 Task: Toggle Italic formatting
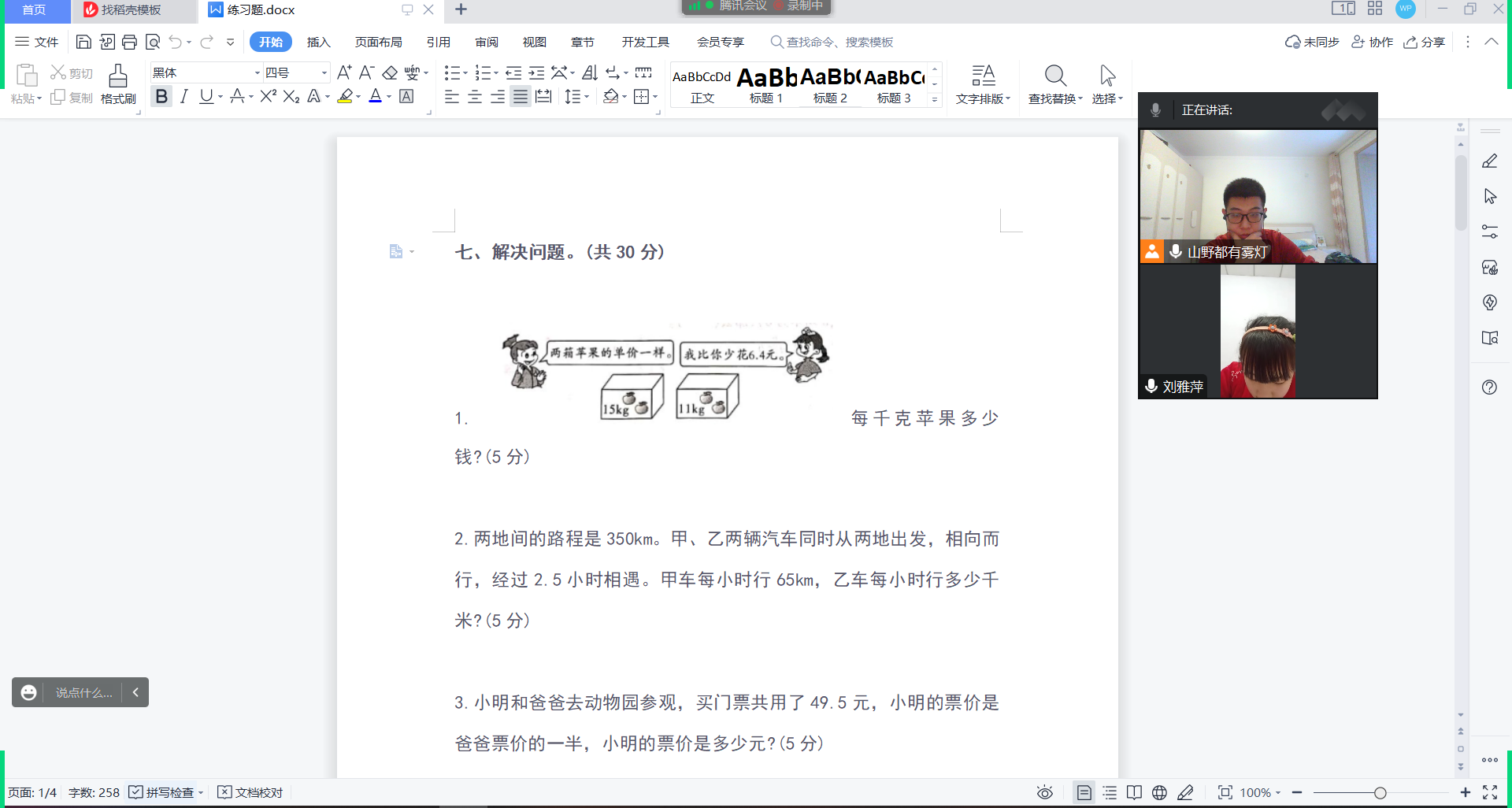click(x=183, y=96)
